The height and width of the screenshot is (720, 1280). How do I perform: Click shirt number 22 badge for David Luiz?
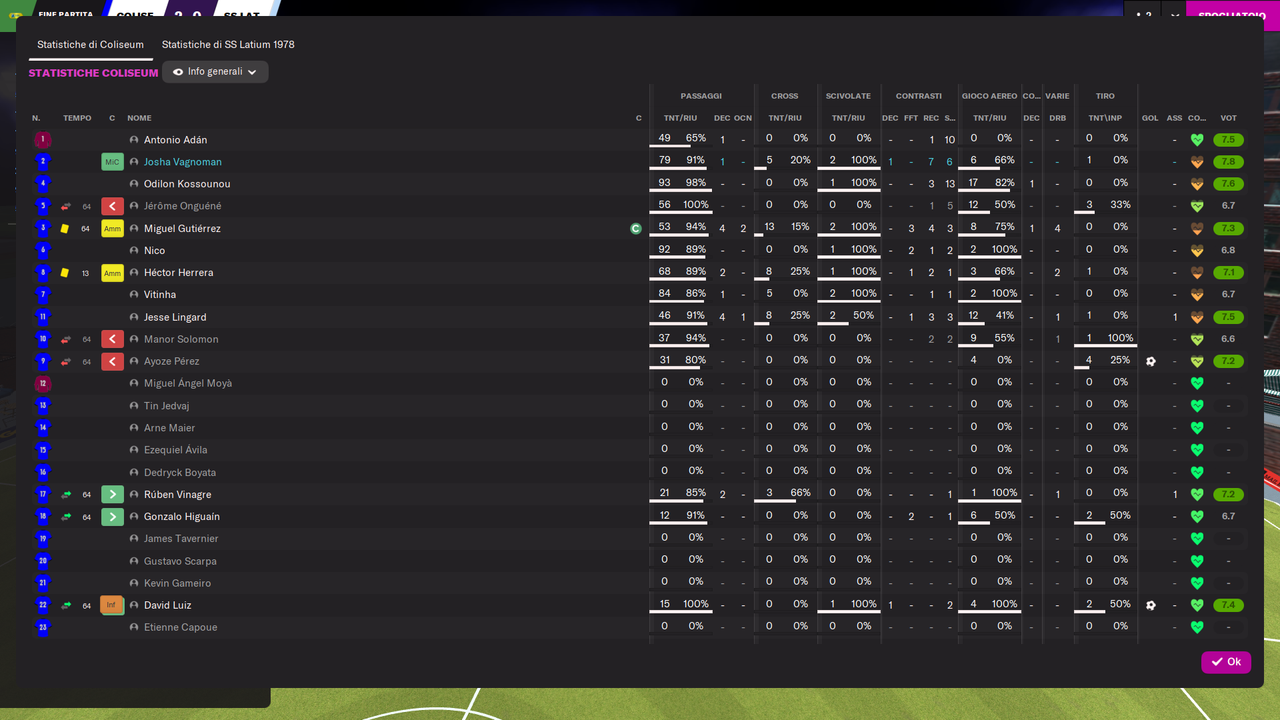42,605
